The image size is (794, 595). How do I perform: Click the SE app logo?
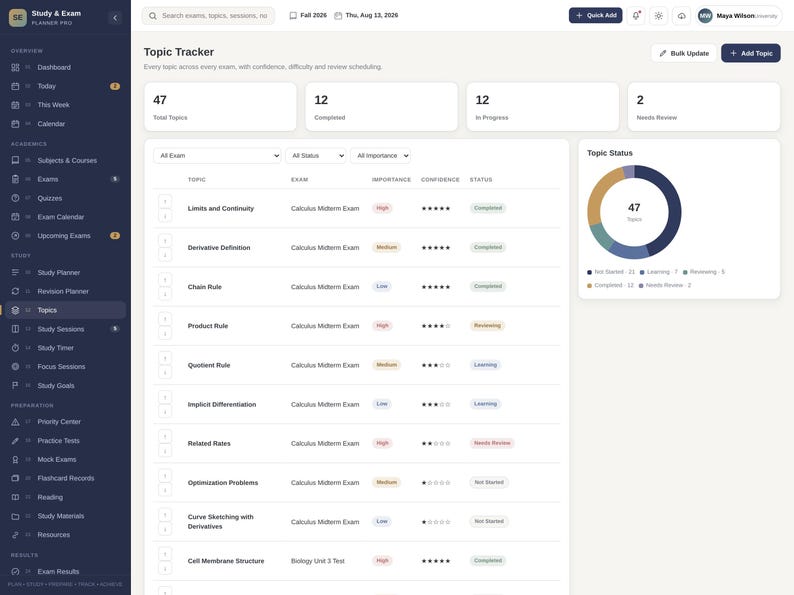[x=18, y=17]
